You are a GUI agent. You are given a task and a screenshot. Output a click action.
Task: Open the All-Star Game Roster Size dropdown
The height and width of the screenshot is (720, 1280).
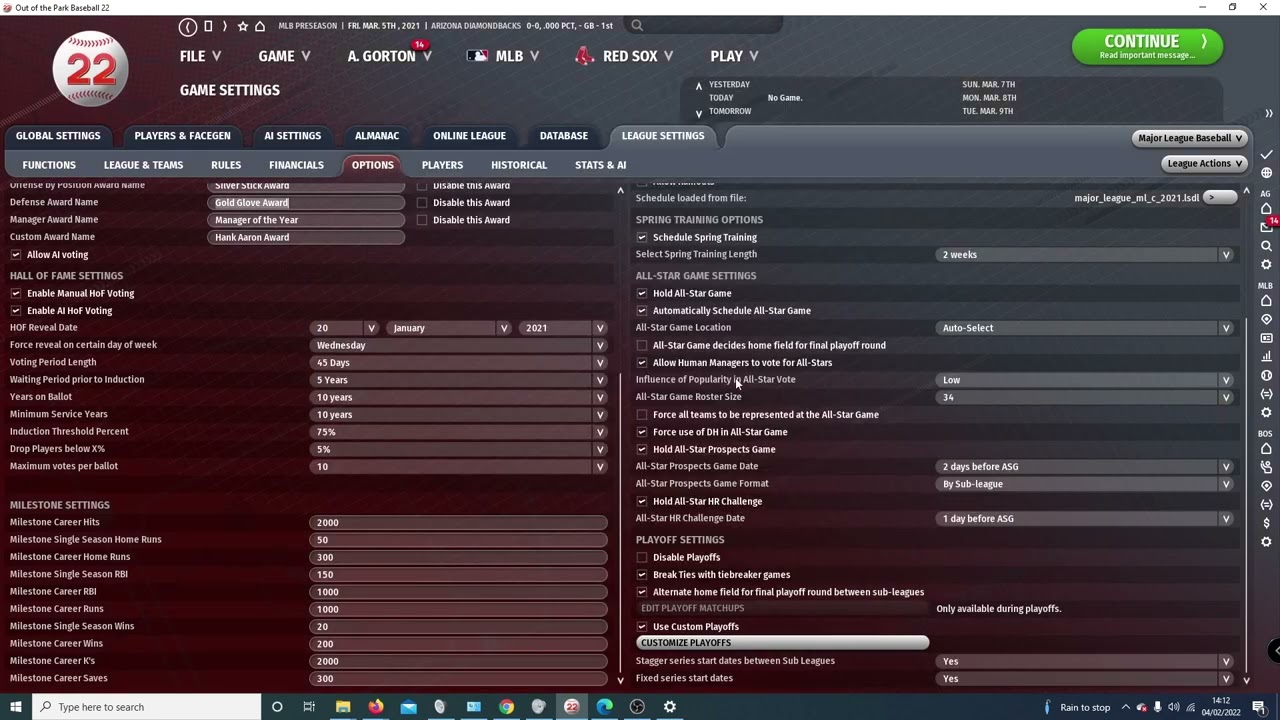(x=1087, y=397)
